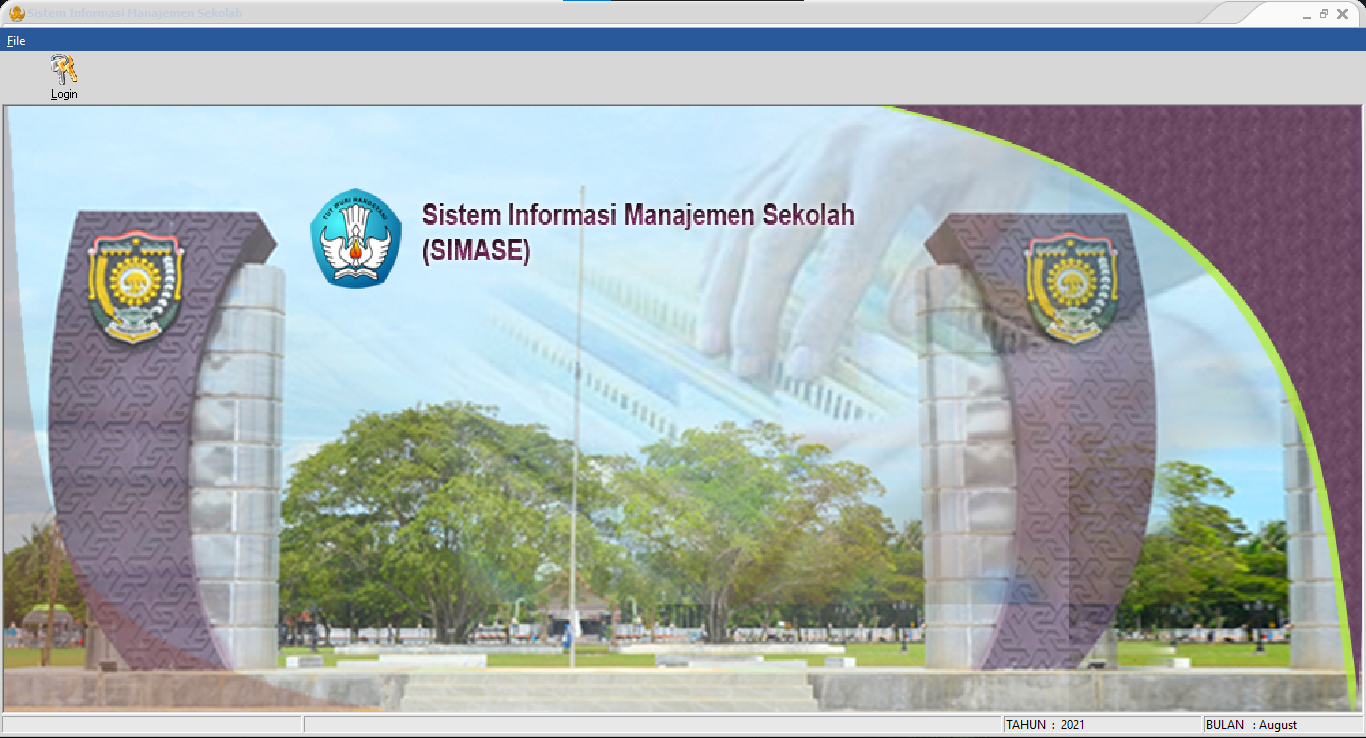The image size is (1366, 738).
Task: Click the "Login" text label under keys
Action: [x=64, y=94]
